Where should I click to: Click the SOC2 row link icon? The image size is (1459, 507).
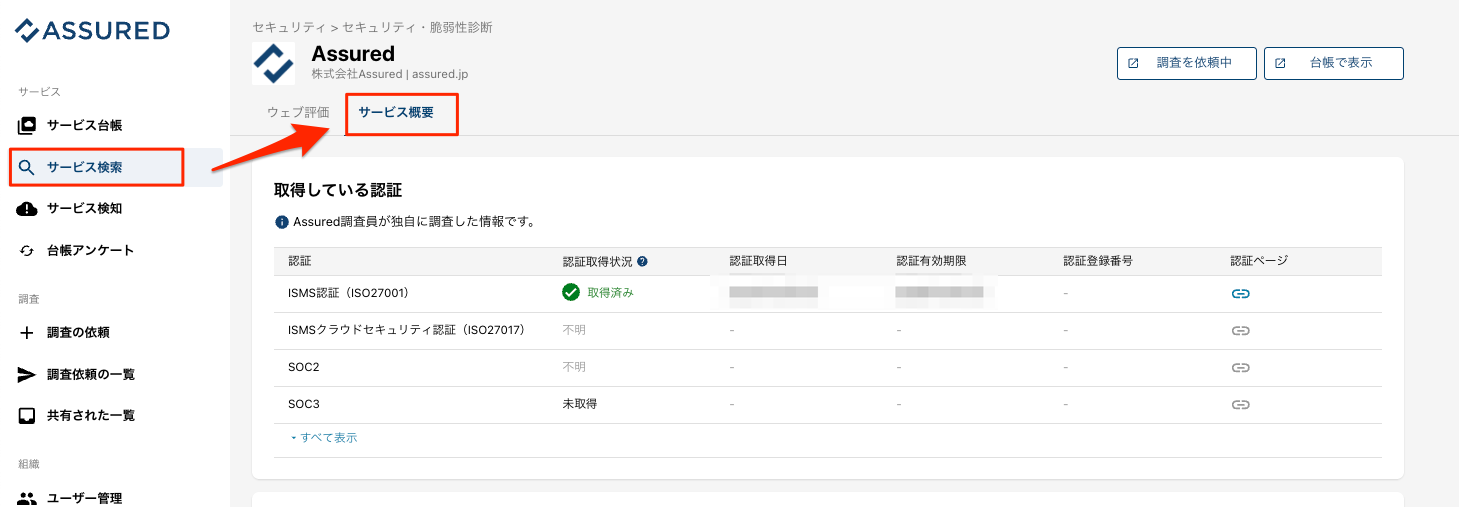click(x=1240, y=367)
